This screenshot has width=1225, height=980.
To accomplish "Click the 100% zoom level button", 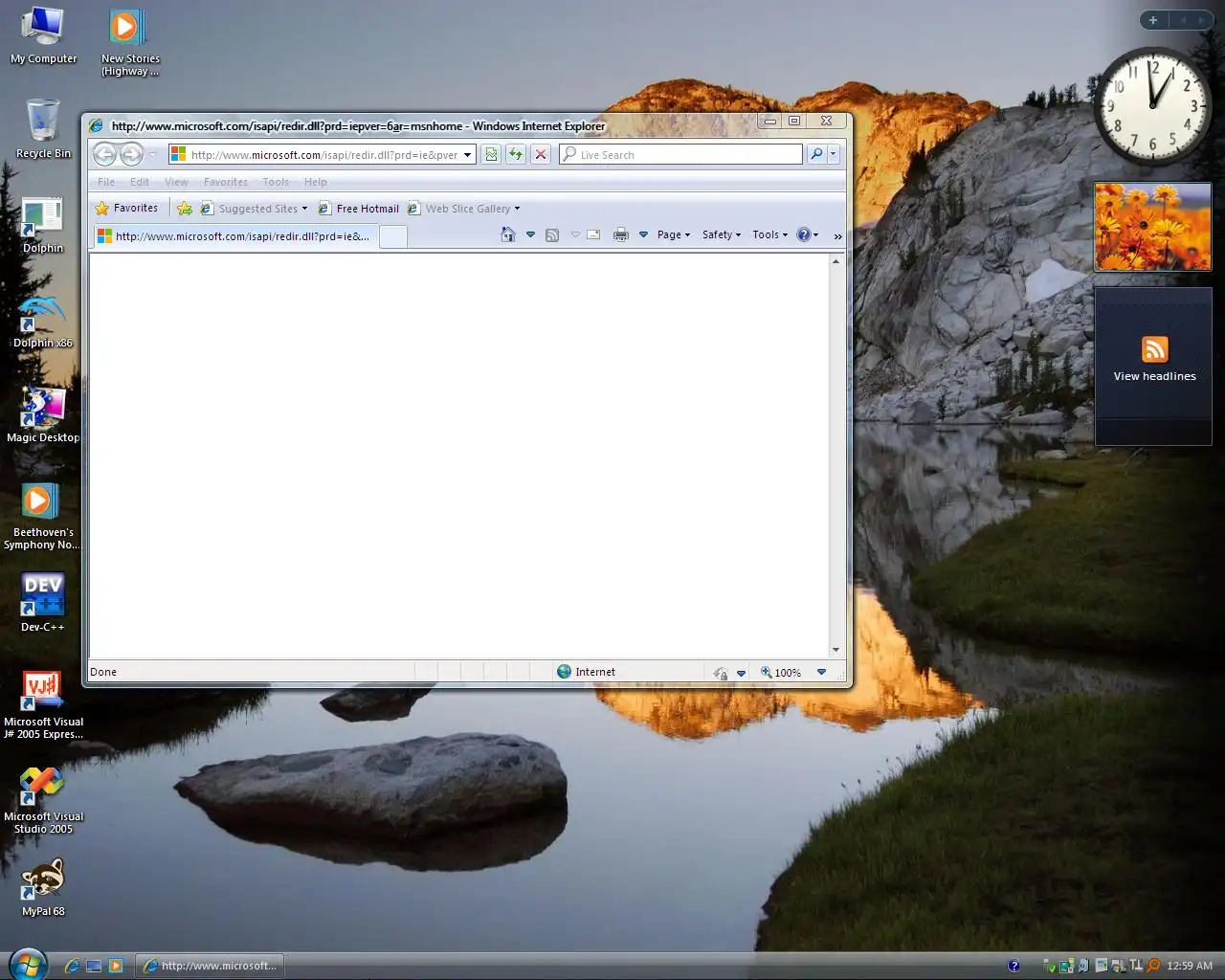I will coord(781,673).
